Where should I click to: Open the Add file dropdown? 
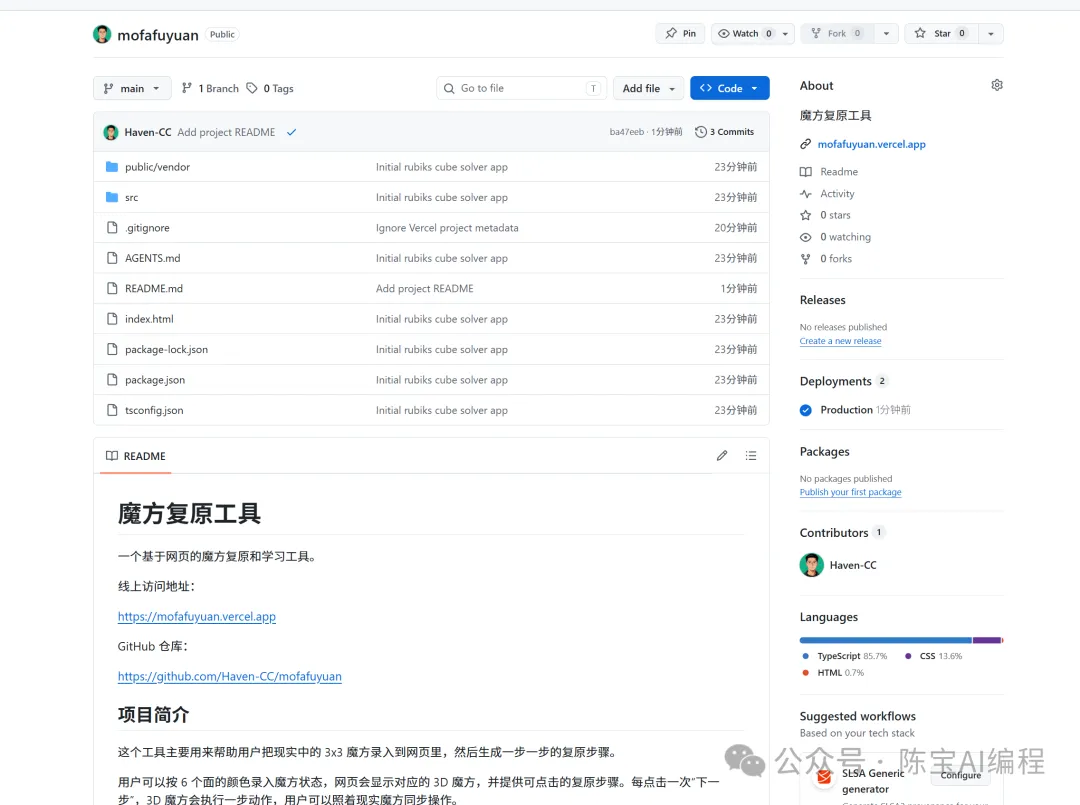click(x=648, y=88)
